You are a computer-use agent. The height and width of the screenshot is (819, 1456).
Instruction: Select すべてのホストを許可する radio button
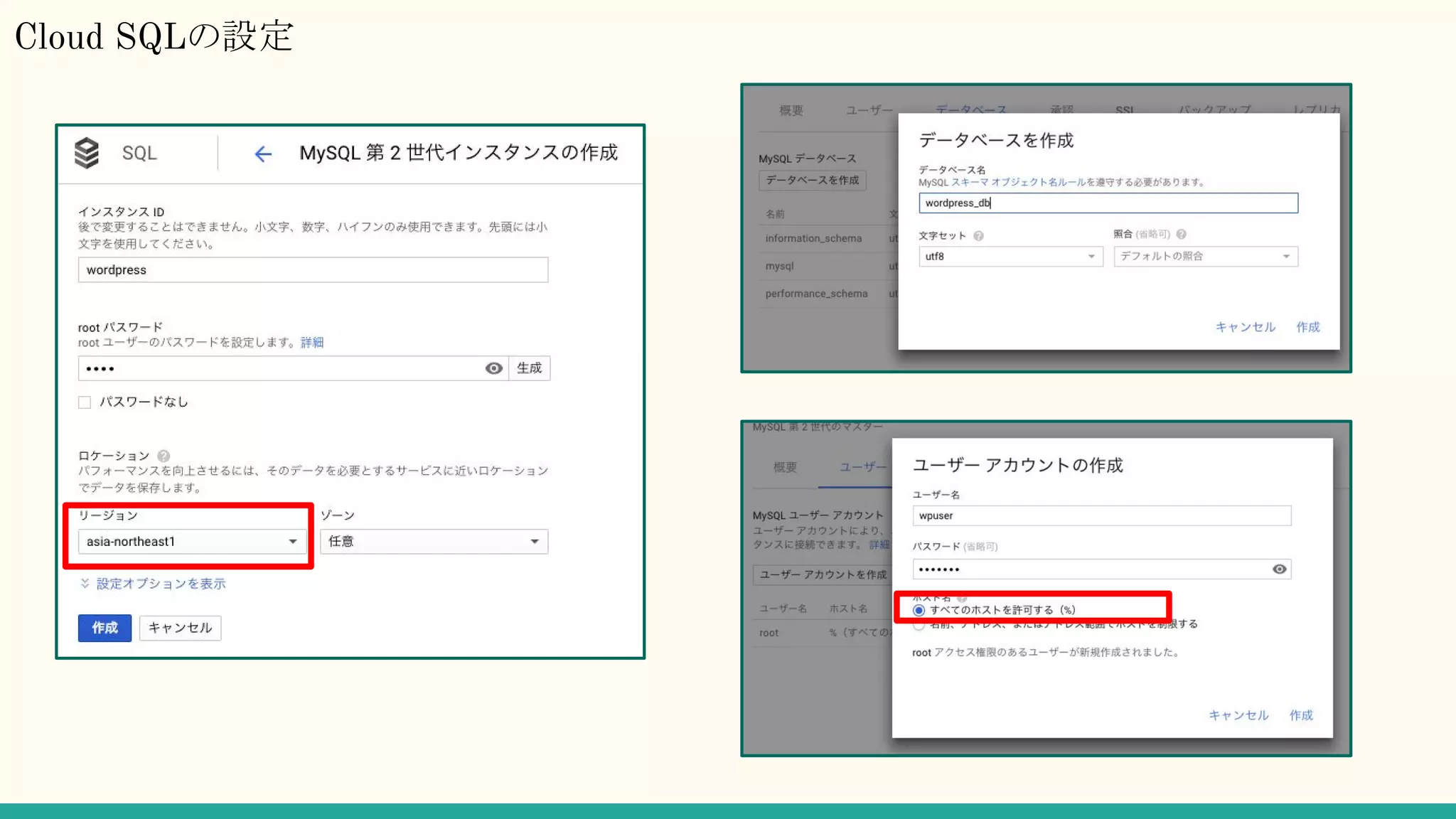click(919, 610)
